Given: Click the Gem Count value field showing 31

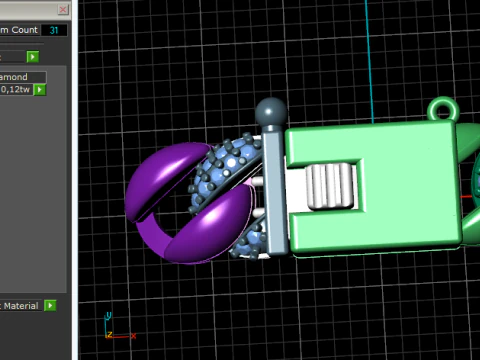Looking at the screenshot, I should (54, 30).
